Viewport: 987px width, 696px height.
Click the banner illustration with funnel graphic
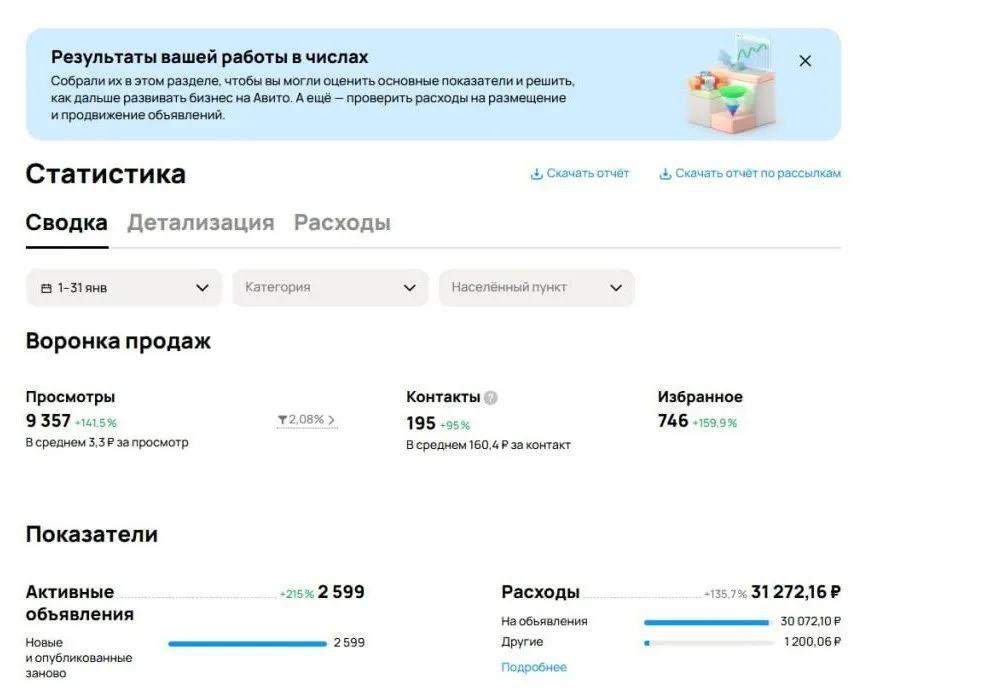coord(731,83)
